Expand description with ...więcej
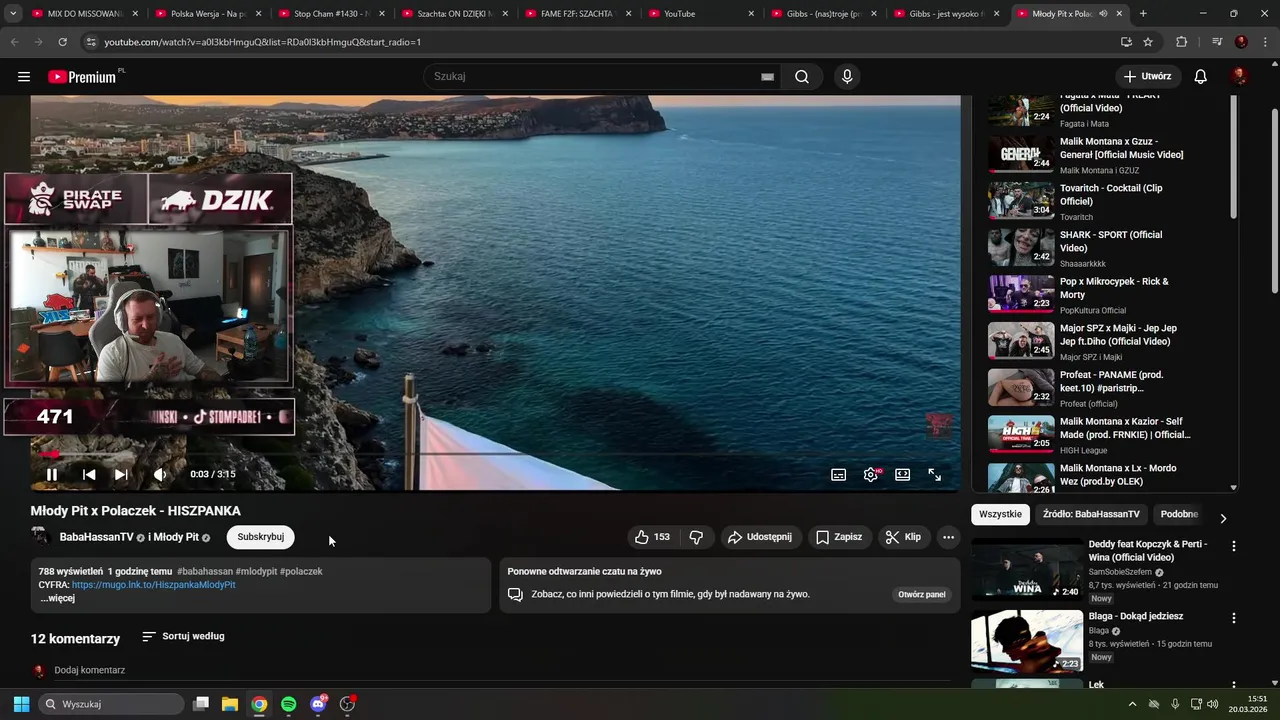 (58, 598)
